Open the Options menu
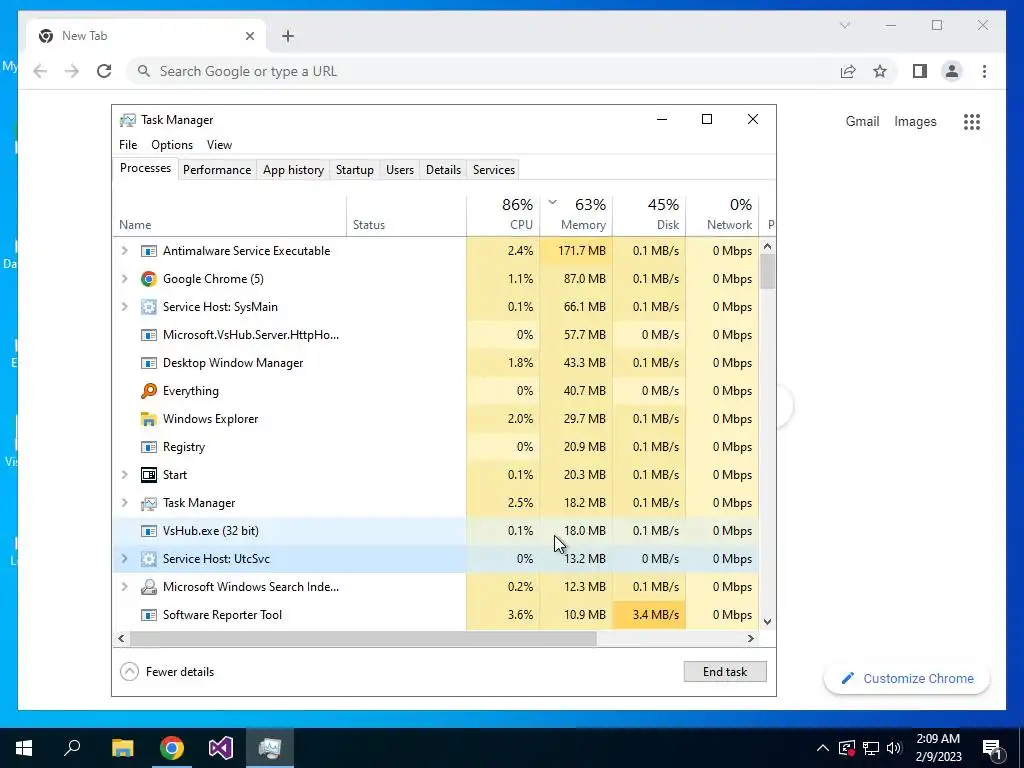 click(x=172, y=145)
